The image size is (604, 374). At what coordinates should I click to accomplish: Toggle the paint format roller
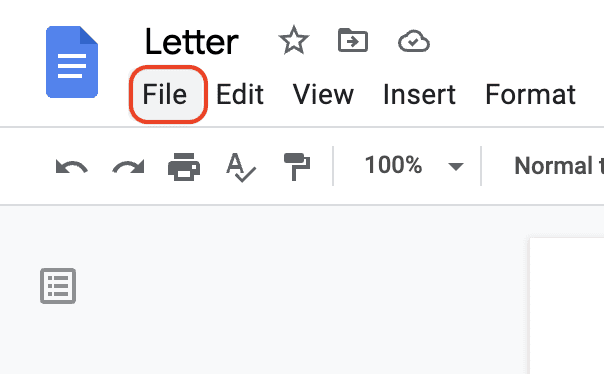297,167
